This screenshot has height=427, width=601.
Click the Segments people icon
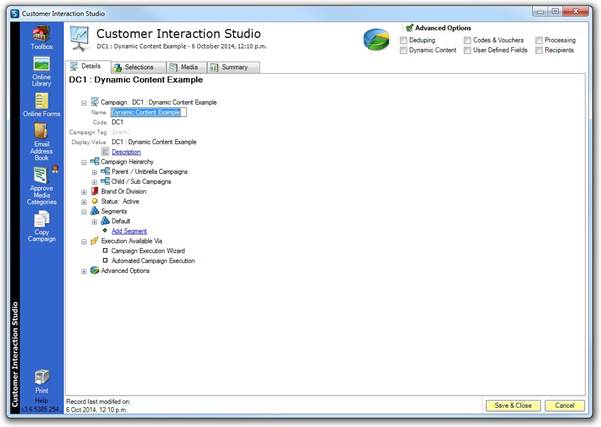(x=95, y=211)
